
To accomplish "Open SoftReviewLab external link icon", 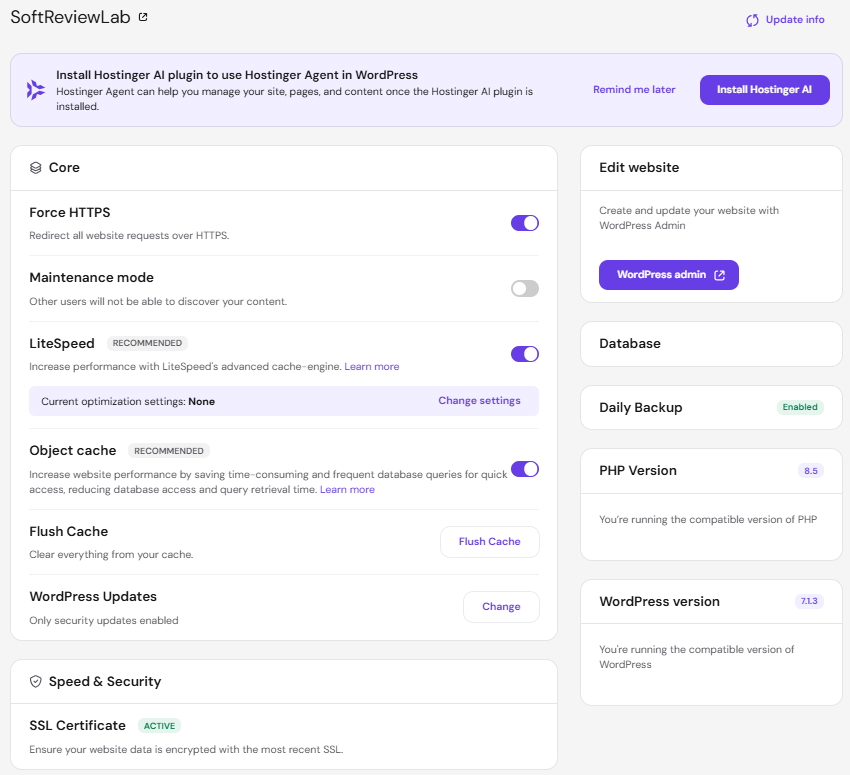I will (143, 17).
